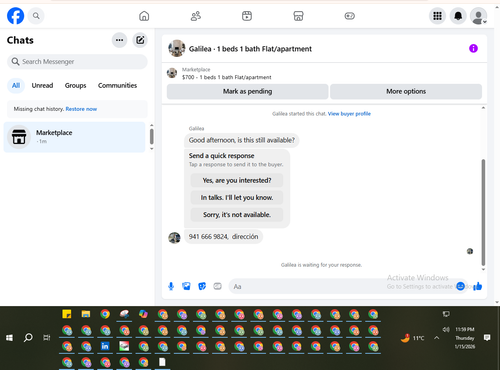Open the account profile avatar menu
The width and height of the screenshot is (500, 370).
click(x=478, y=16)
